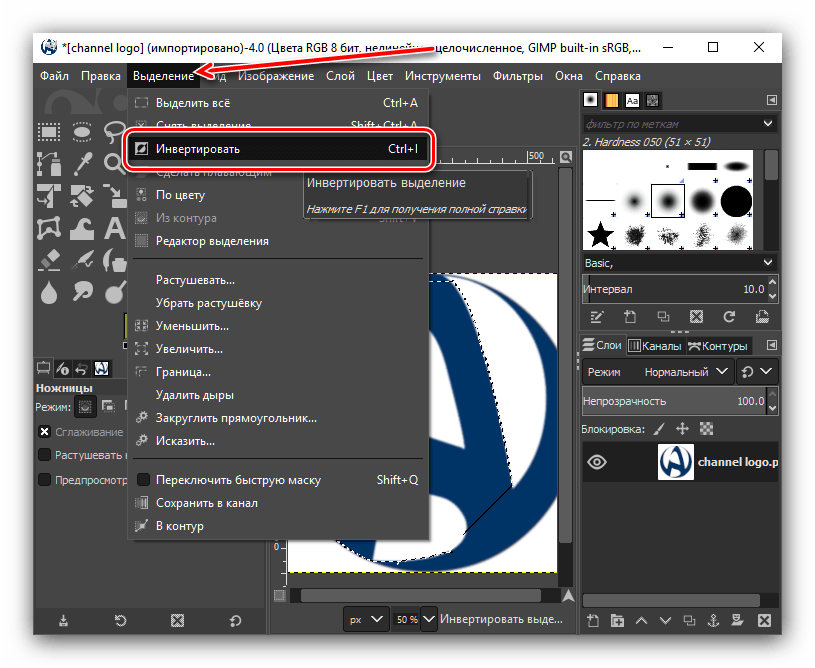Select the Unified Transform tool
This screenshot has width=815, height=668.
[x=82, y=196]
